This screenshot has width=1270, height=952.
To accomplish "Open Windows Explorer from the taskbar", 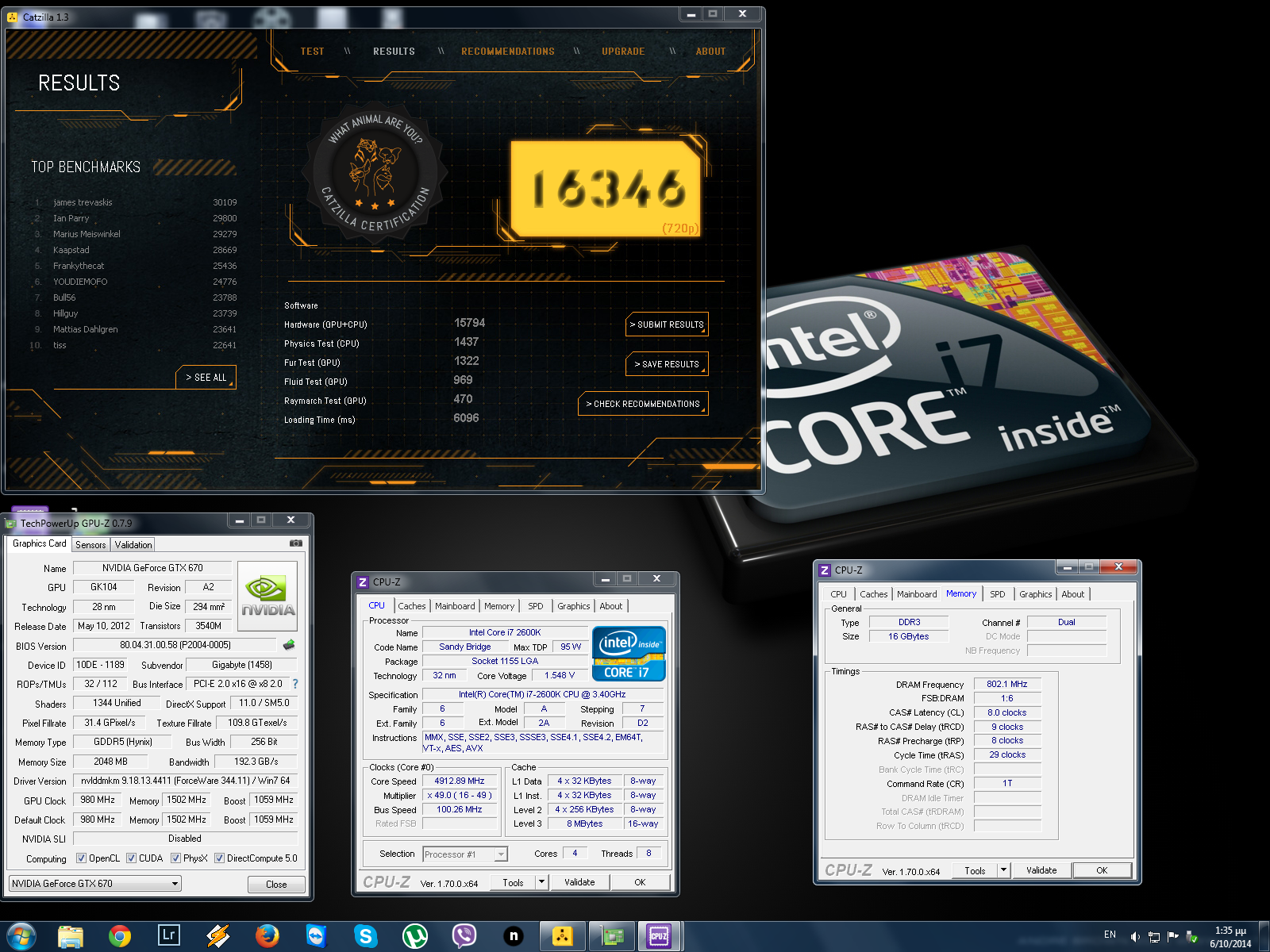I will pos(71,936).
